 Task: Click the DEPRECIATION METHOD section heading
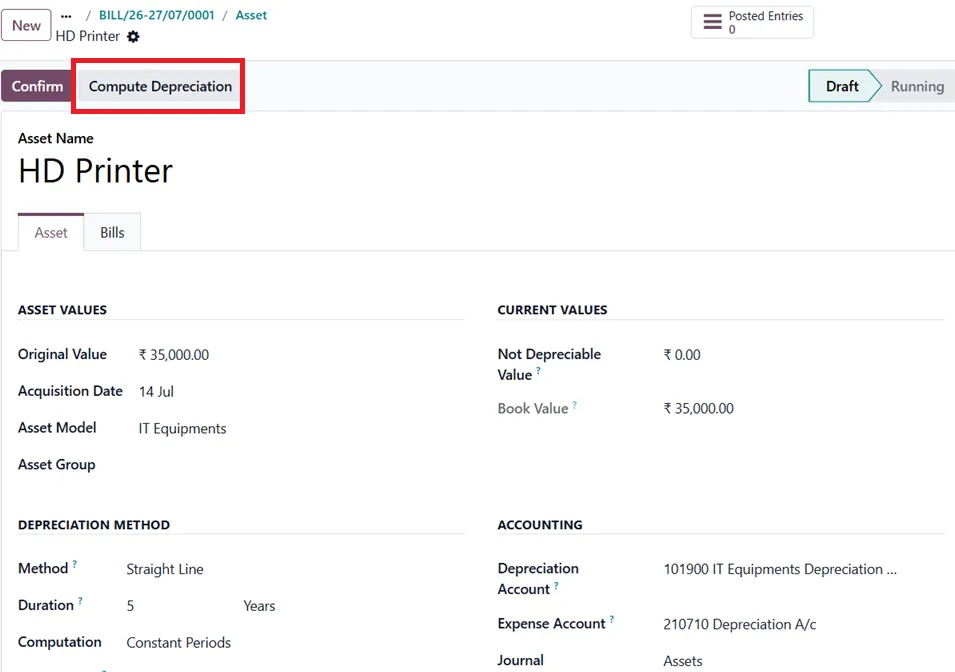pyautogui.click(x=94, y=525)
